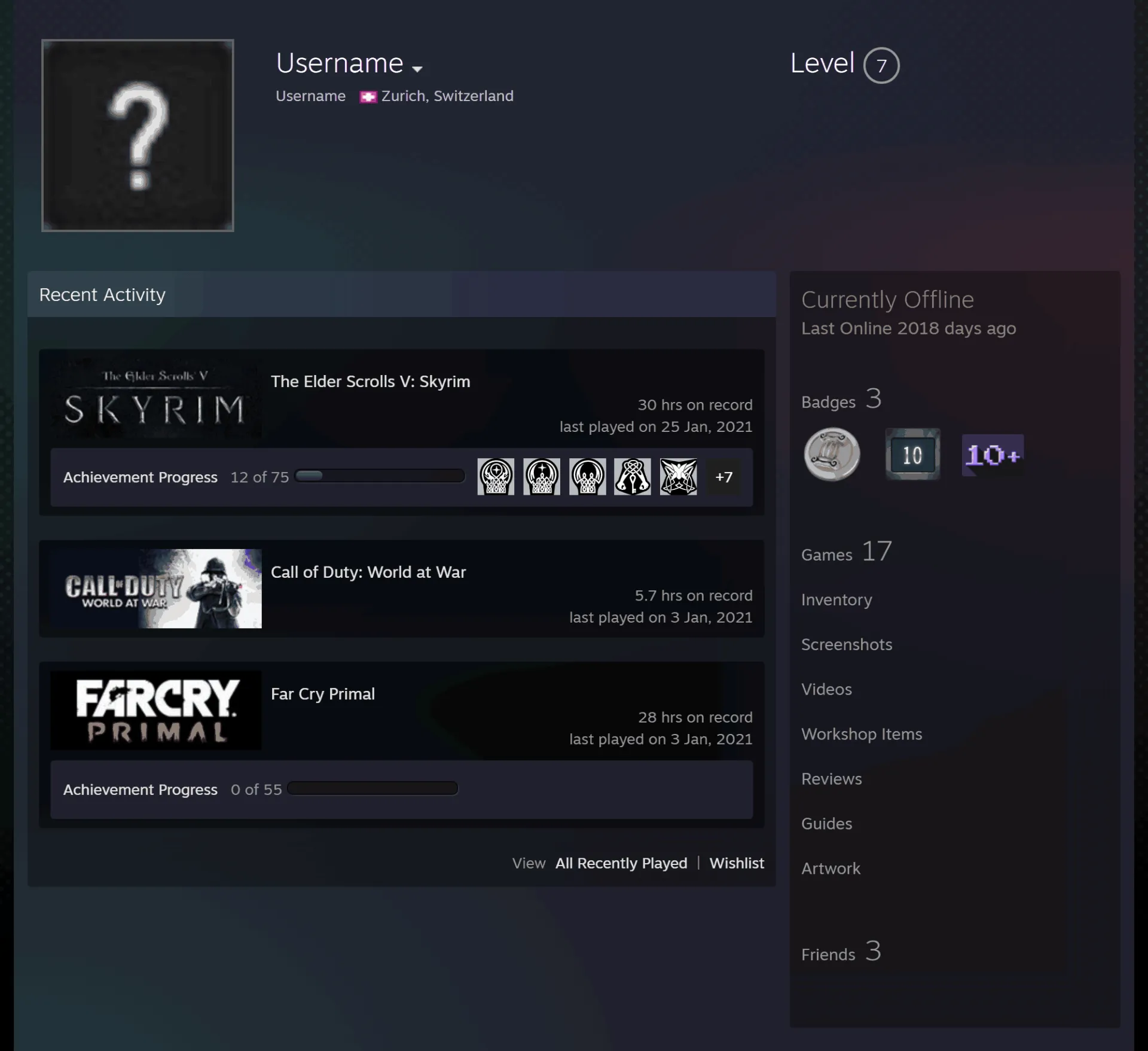Open the Guides page
1148x1051 pixels.
826,824
